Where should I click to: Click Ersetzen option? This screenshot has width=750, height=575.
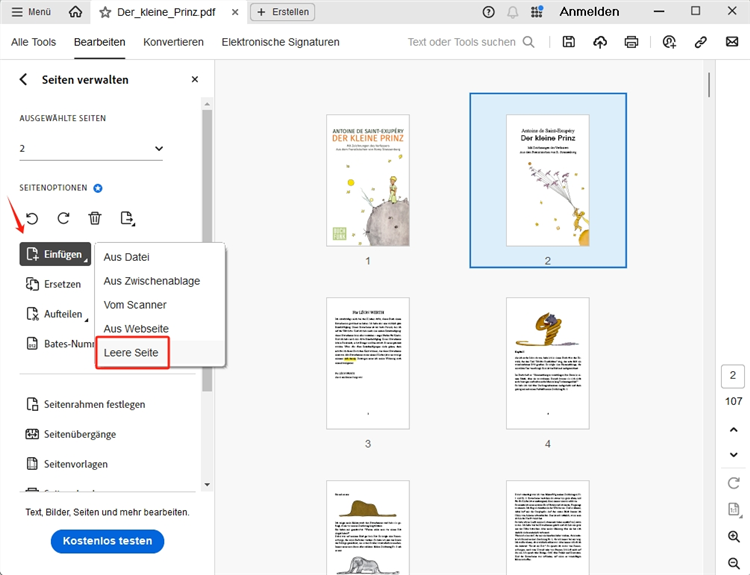[53, 284]
